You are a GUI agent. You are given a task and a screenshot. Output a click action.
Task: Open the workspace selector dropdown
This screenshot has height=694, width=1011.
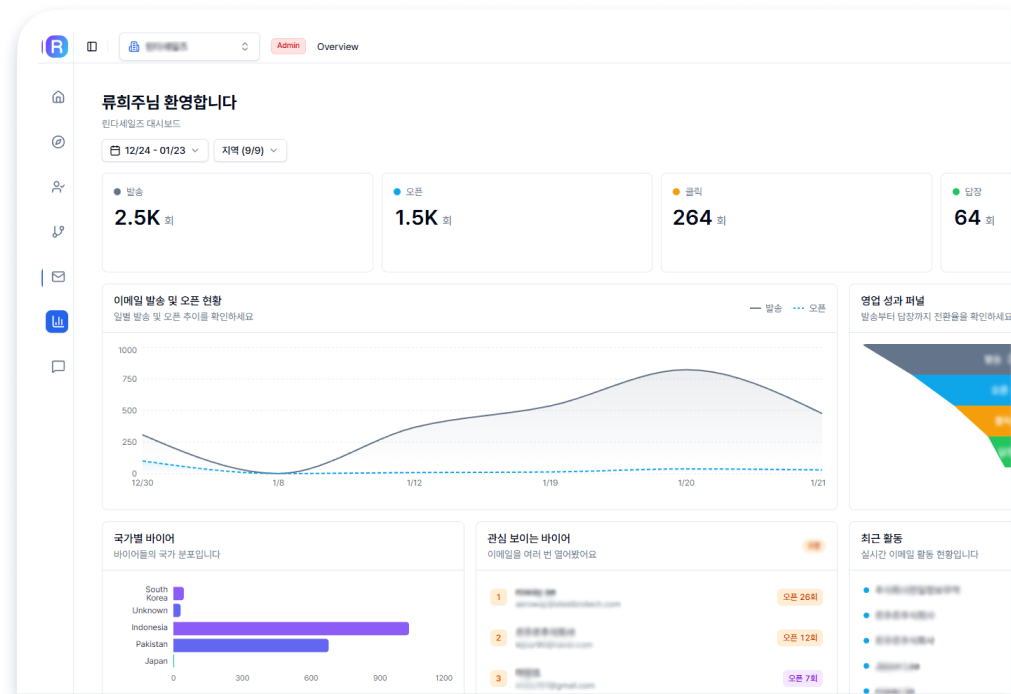[x=189, y=46]
